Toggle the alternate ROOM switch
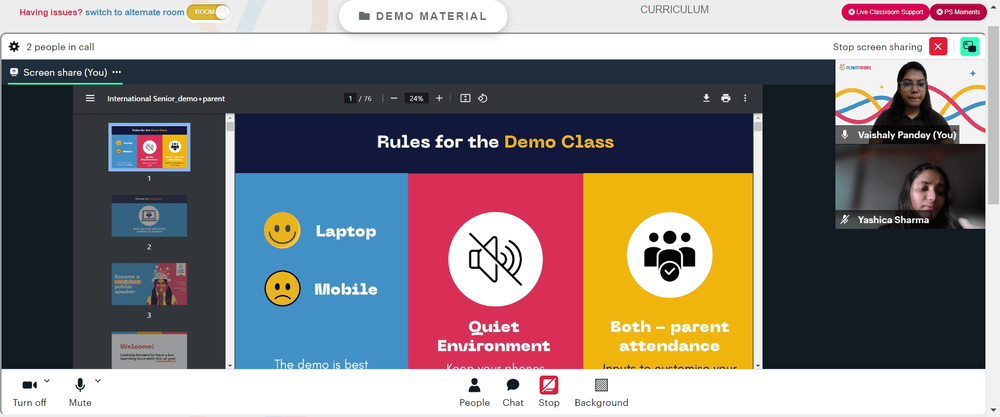This screenshot has width=1000, height=417. pos(208,12)
